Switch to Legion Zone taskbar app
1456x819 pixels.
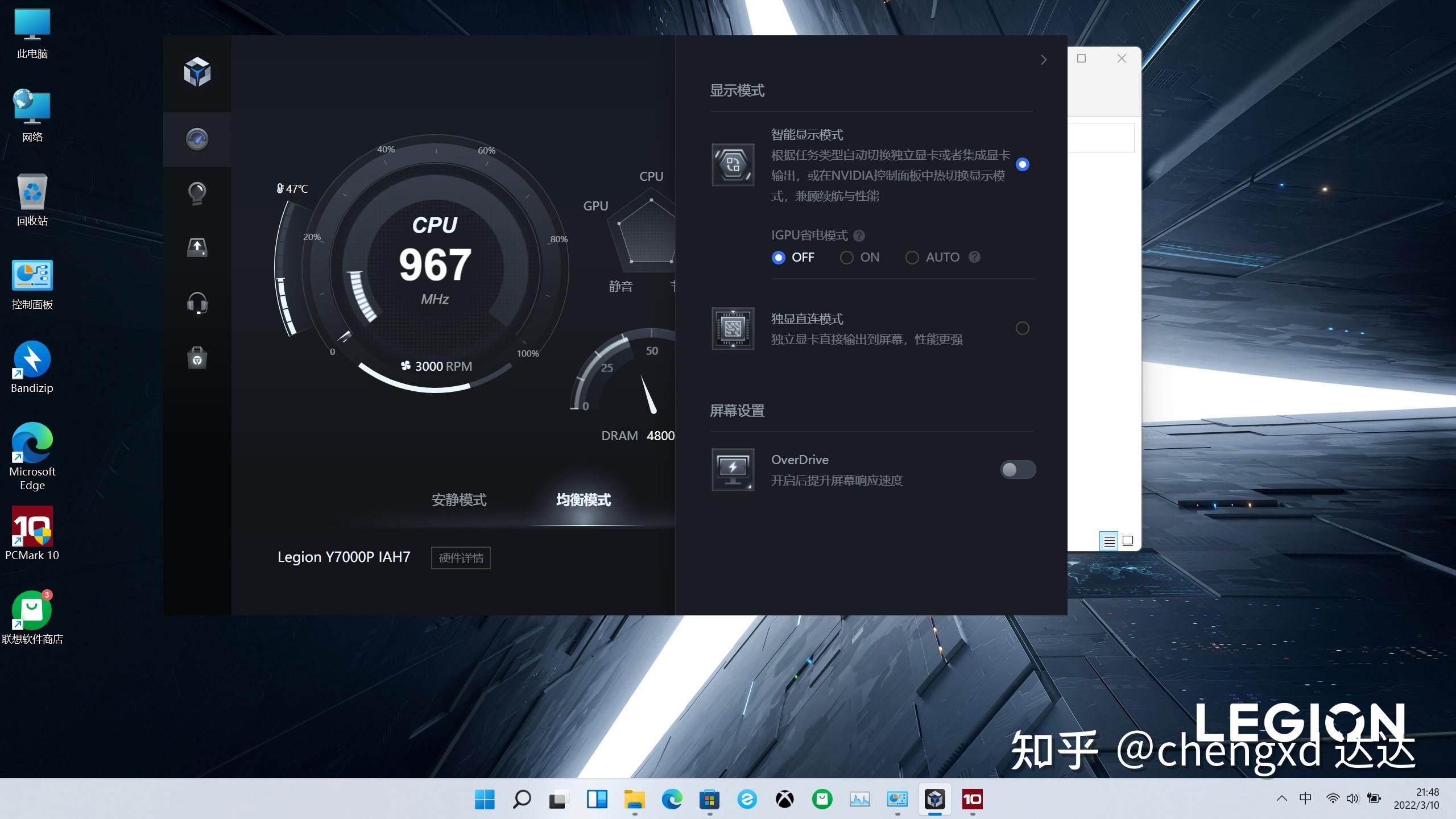(935, 799)
